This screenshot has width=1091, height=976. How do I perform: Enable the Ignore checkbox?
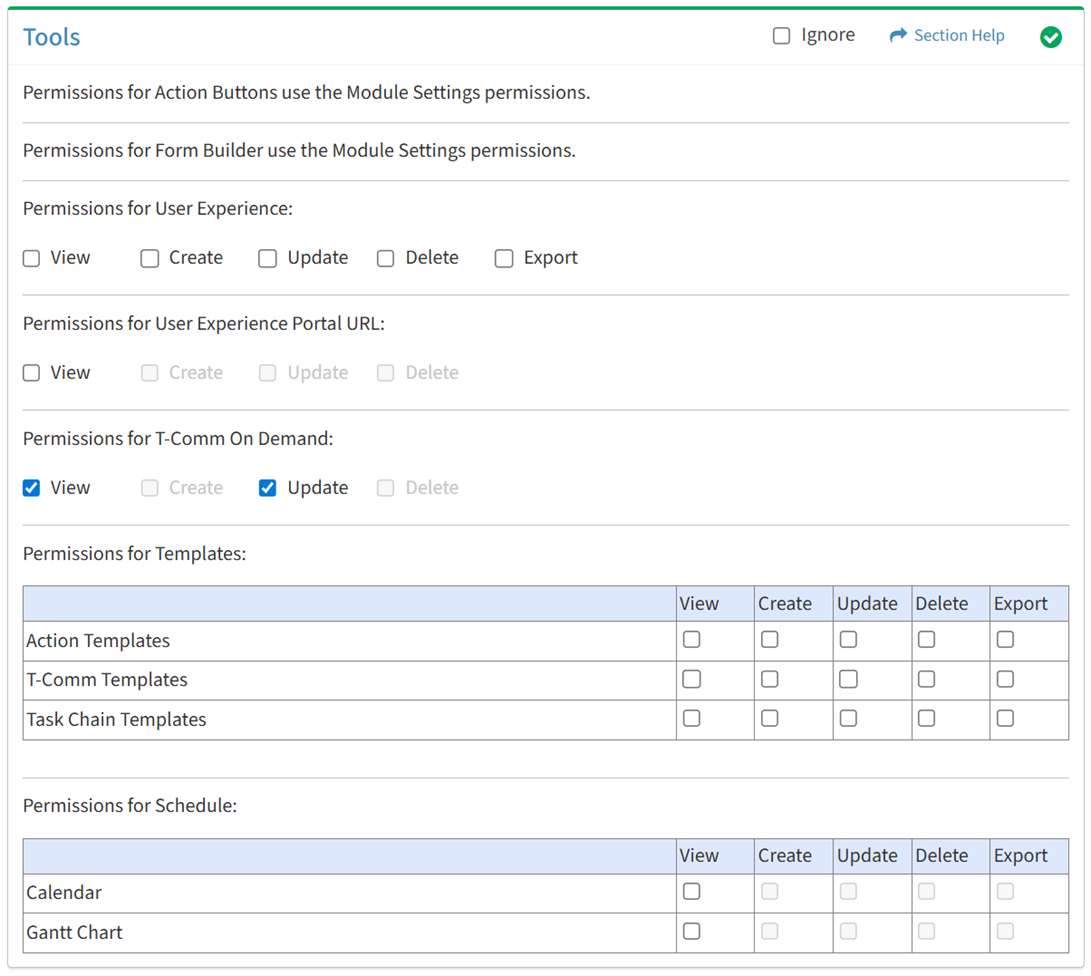pos(781,36)
